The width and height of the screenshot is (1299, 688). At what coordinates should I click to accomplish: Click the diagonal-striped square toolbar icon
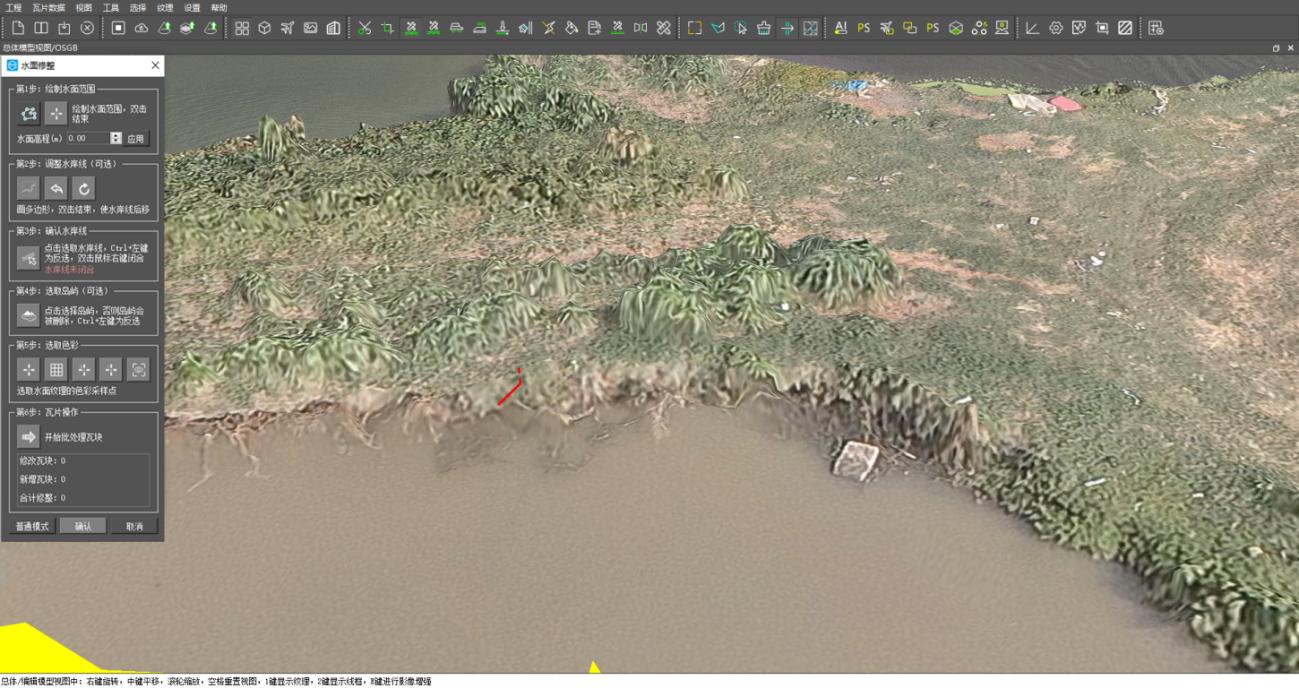(x=1125, y=28)
